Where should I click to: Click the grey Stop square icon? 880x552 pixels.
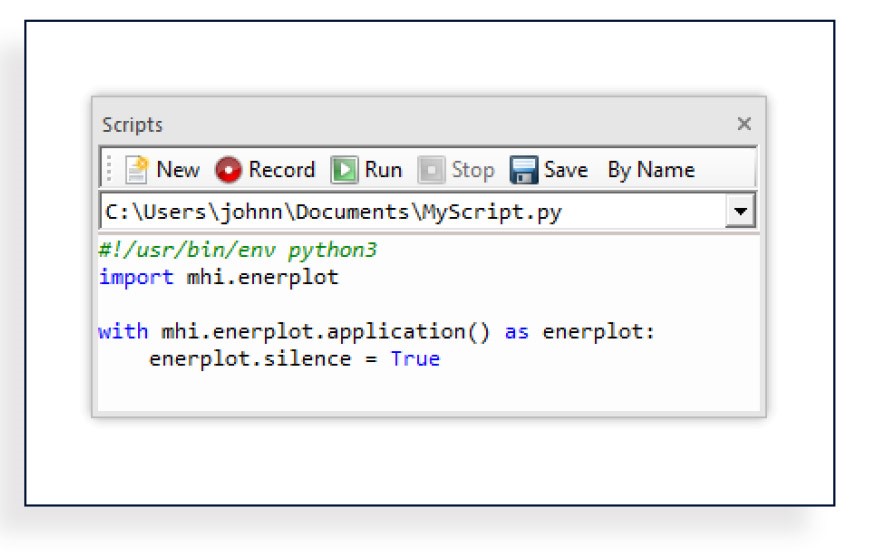tap(431, 170)
